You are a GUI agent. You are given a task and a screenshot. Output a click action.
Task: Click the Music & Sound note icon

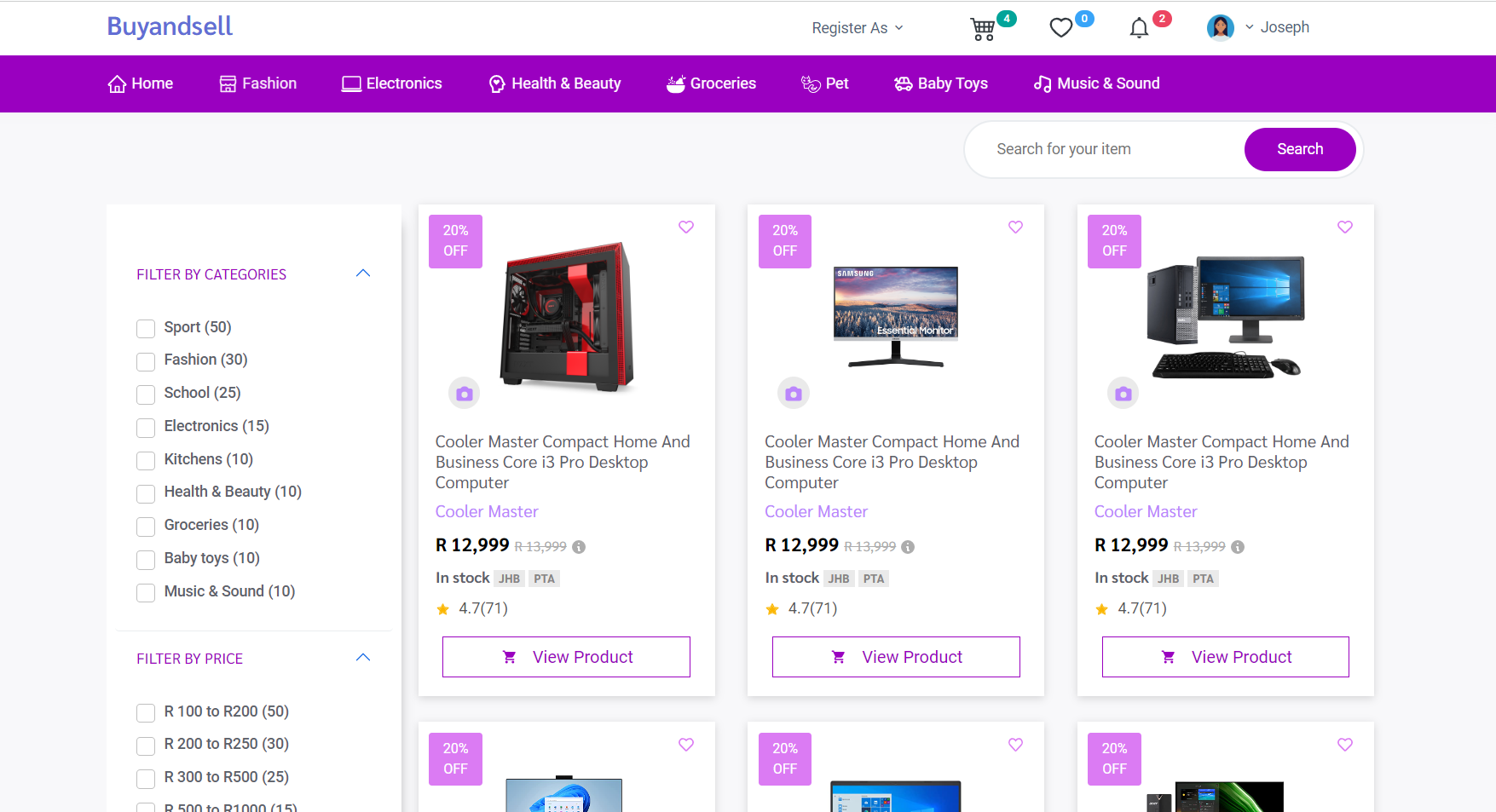1042,84
